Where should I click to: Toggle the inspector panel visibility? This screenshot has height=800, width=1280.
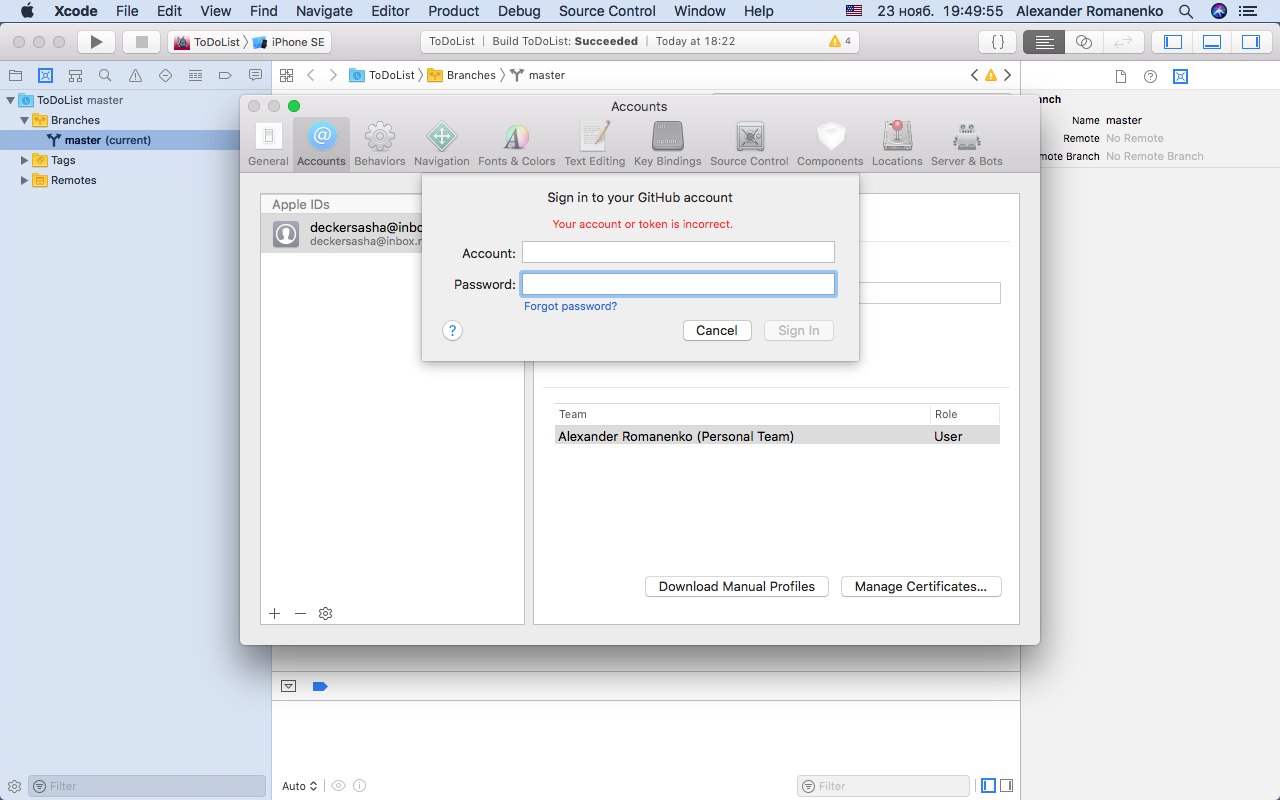[x=1250, y=42]
